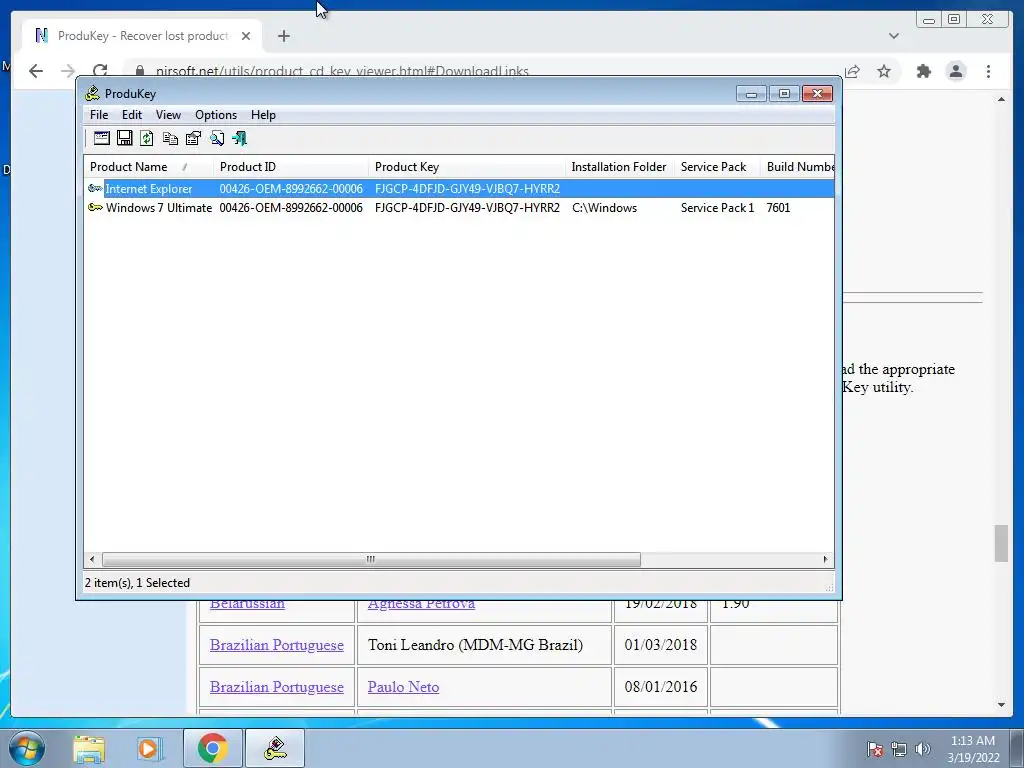The height and width of the screenshot is (768, 1024).
Task: Open the volume speaker tray icon
Action: pyautogui.click(x=923, y=749)
